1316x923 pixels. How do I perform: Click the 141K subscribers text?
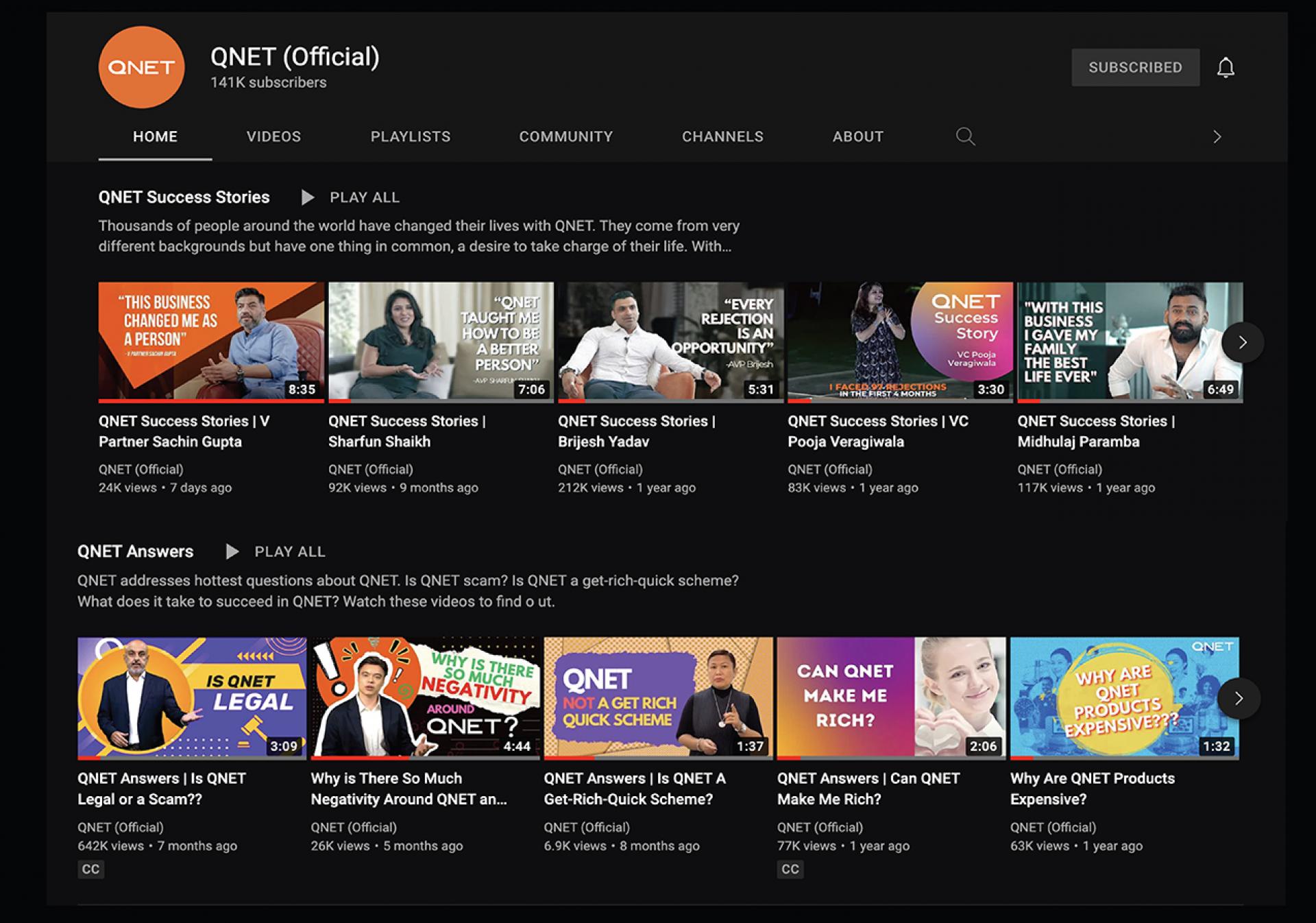(268, 82)
